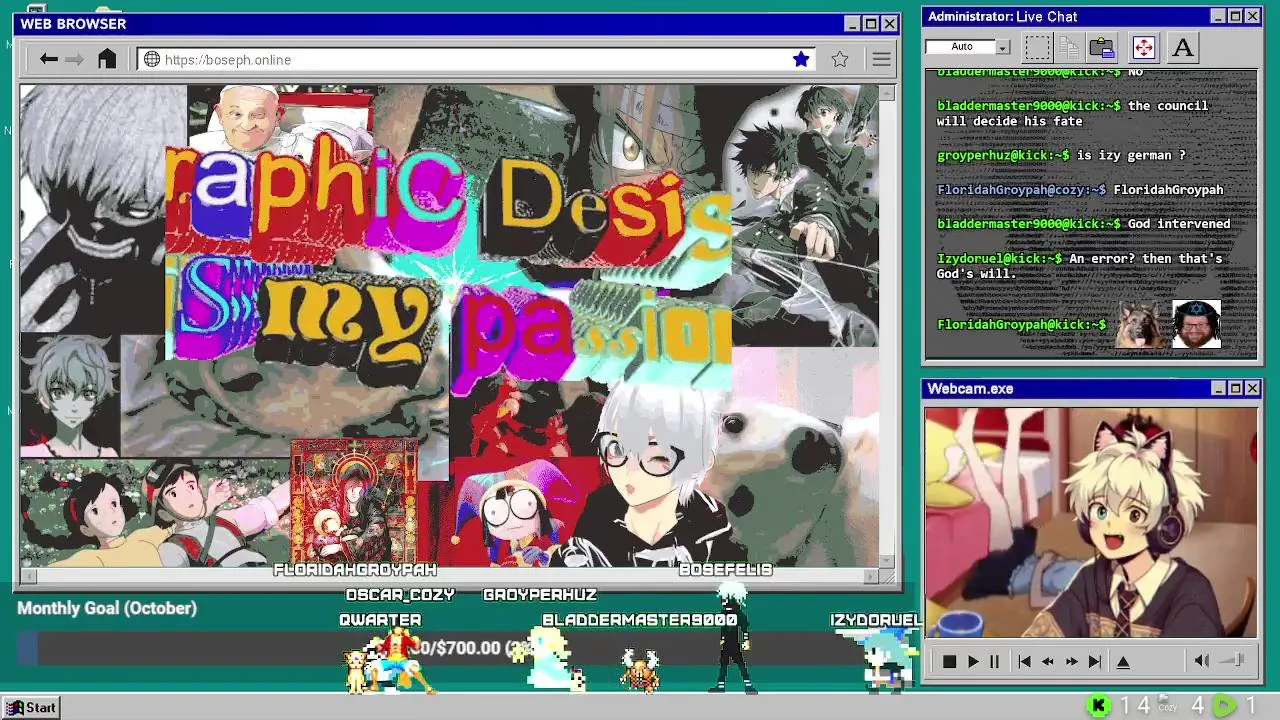Click the outlined favorites star icon
The width and height of the screenshot is (1280, 720).
[840, 59]
